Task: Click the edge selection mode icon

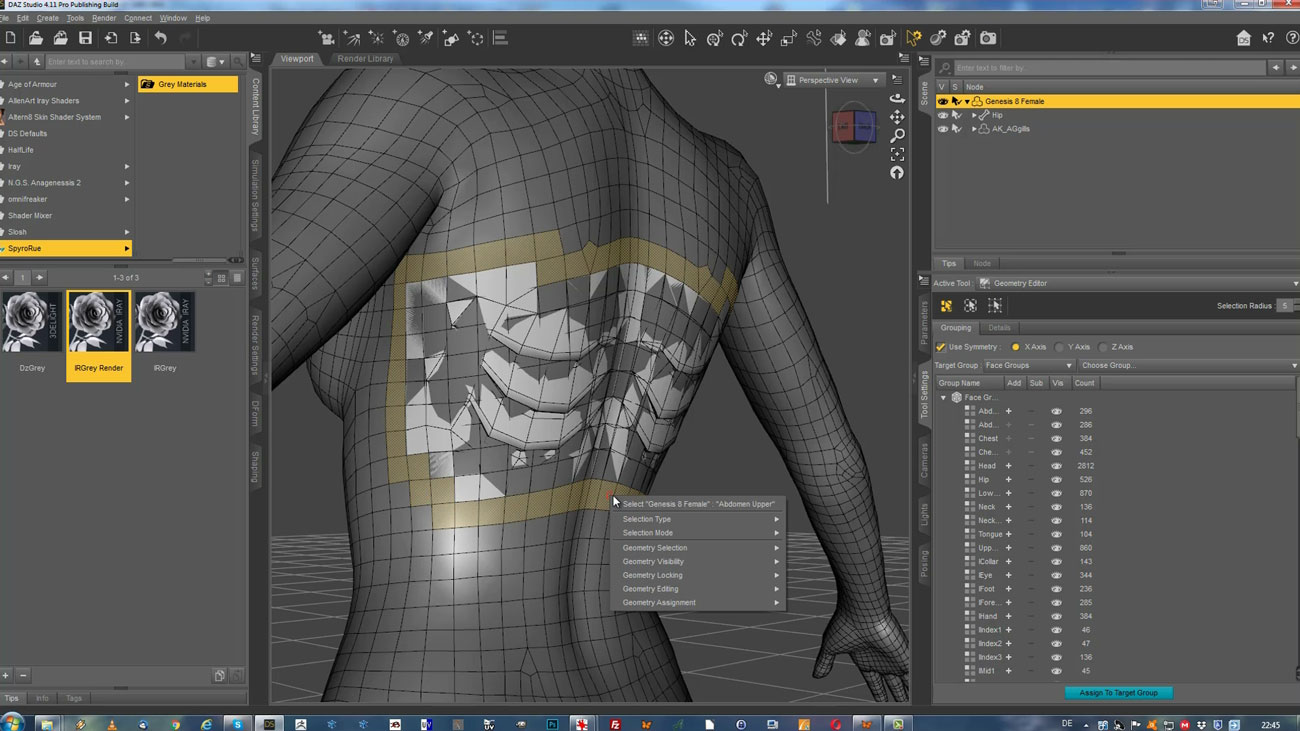Action: click(x=970, y=306)
